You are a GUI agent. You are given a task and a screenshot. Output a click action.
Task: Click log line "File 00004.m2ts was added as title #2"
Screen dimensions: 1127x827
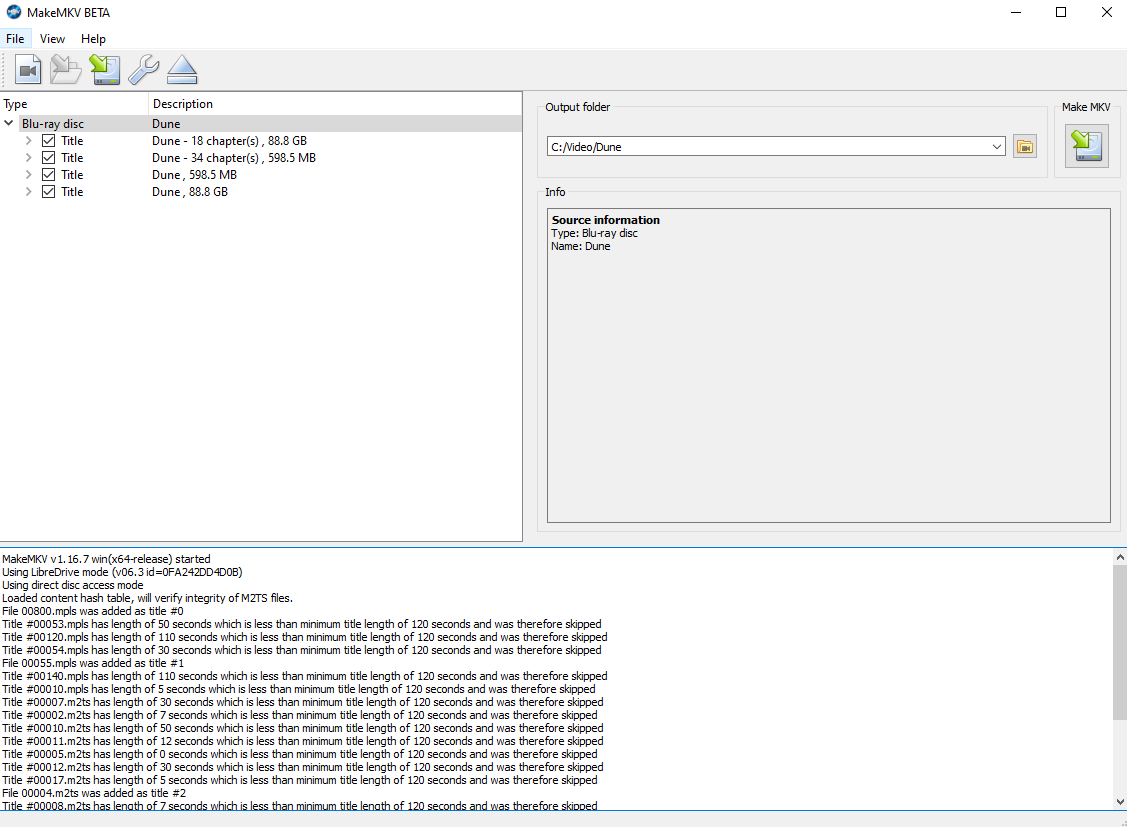click(x=94, y=793)
